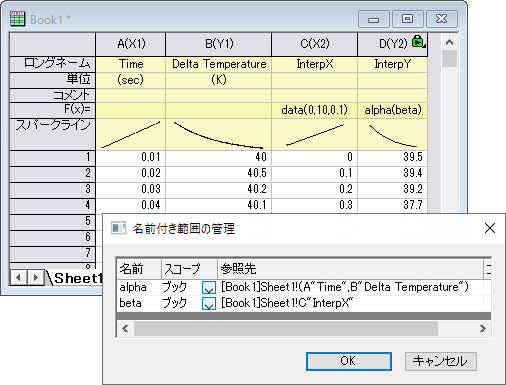Image resolution: width=506 pixels, height=385 pixels.
Task: Click the Time long name cell
Action: point(131,64)
